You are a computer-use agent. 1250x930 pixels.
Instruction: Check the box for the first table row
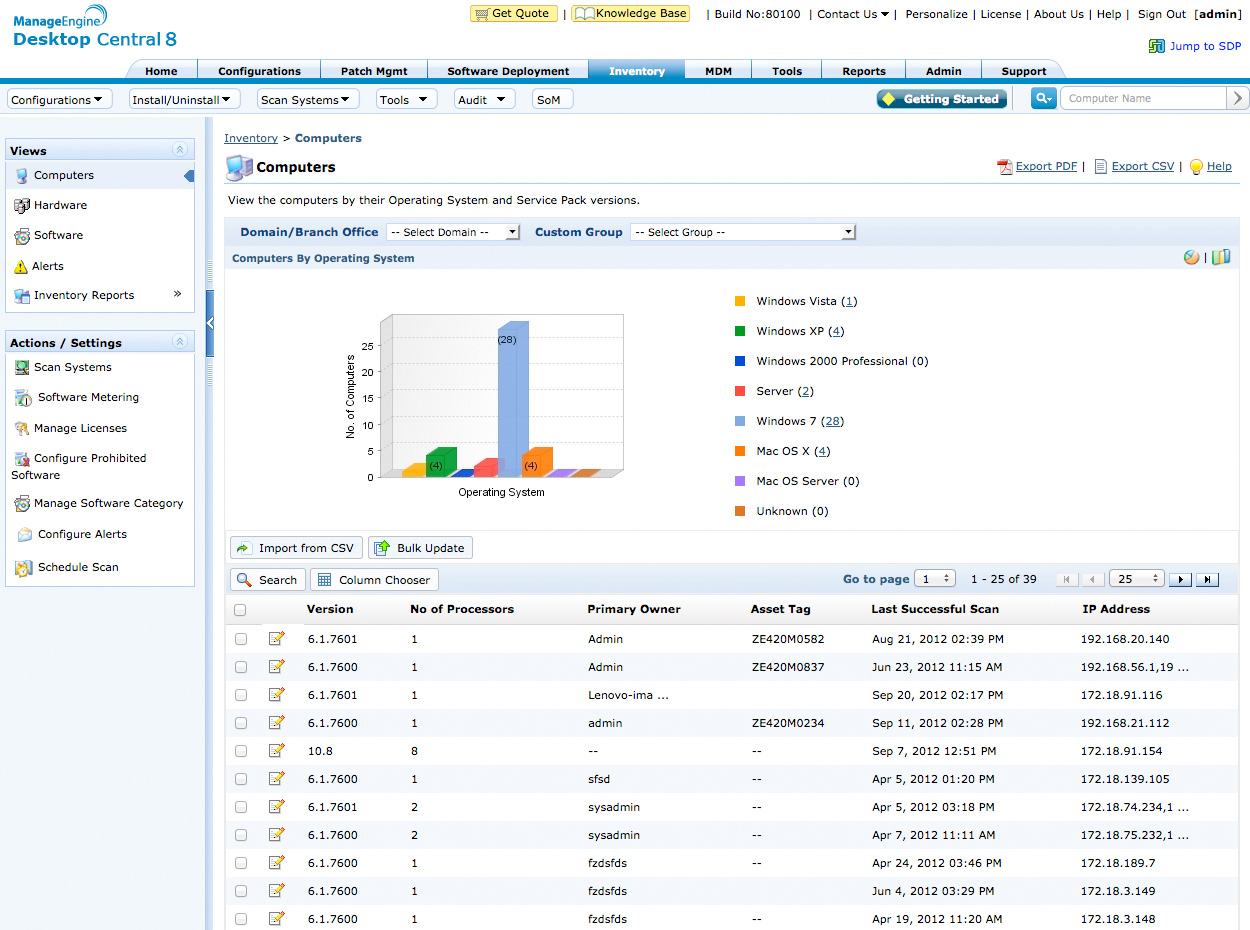(x=241, y=639)
